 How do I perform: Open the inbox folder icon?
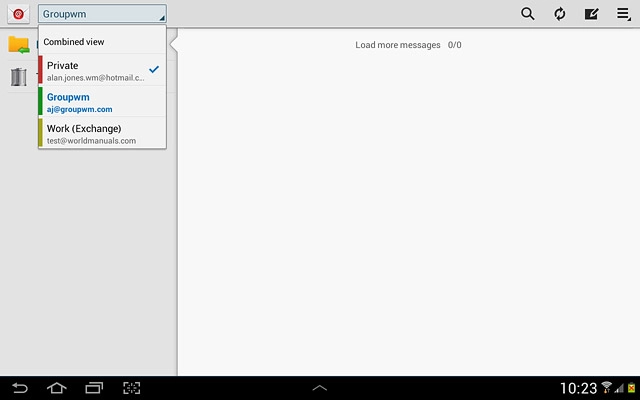point(18,45)
